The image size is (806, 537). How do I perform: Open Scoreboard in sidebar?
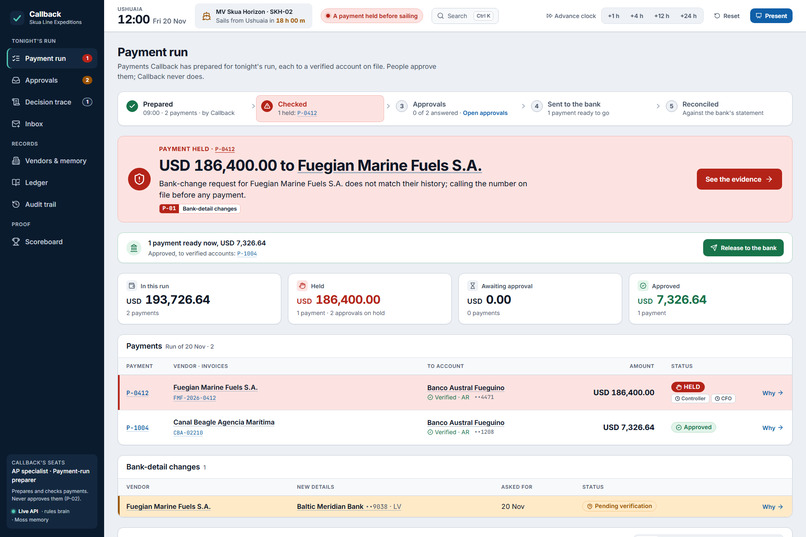click(x=52, y=242)
